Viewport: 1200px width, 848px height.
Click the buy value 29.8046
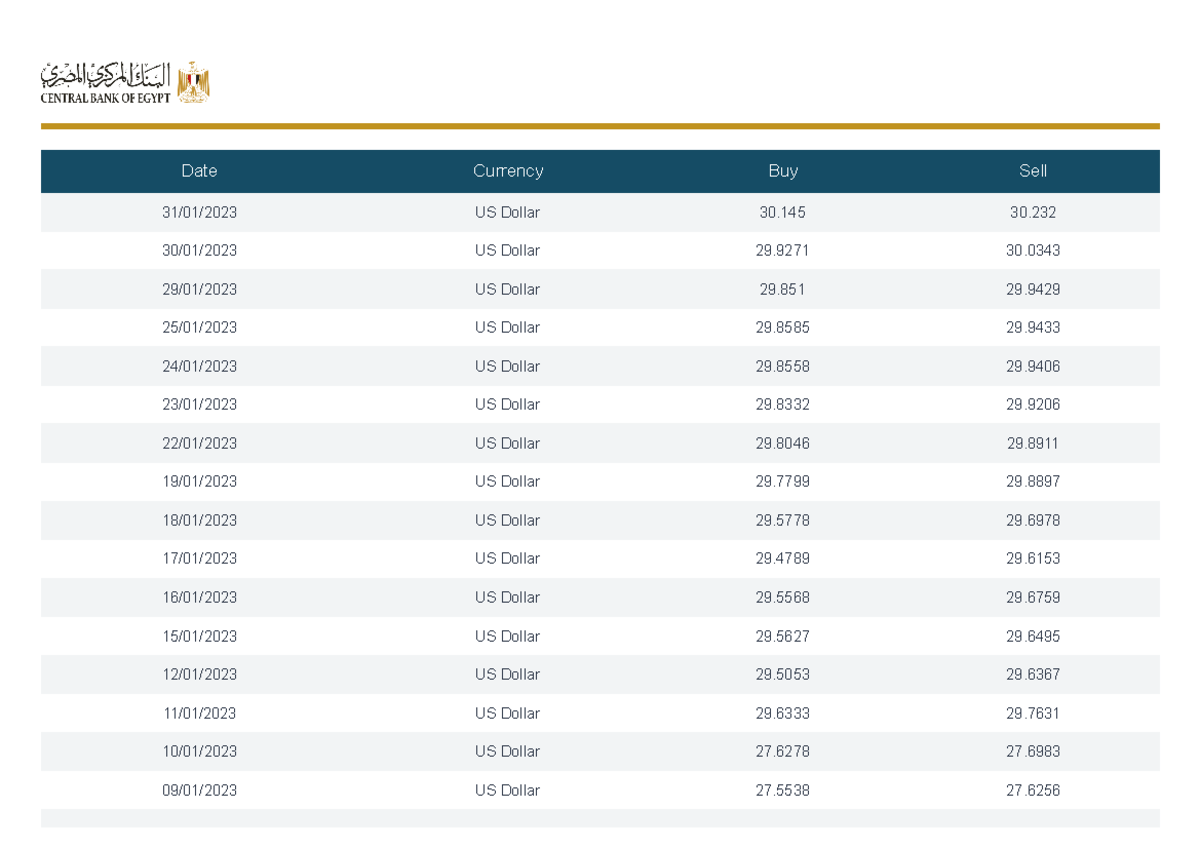pos(783,444)
